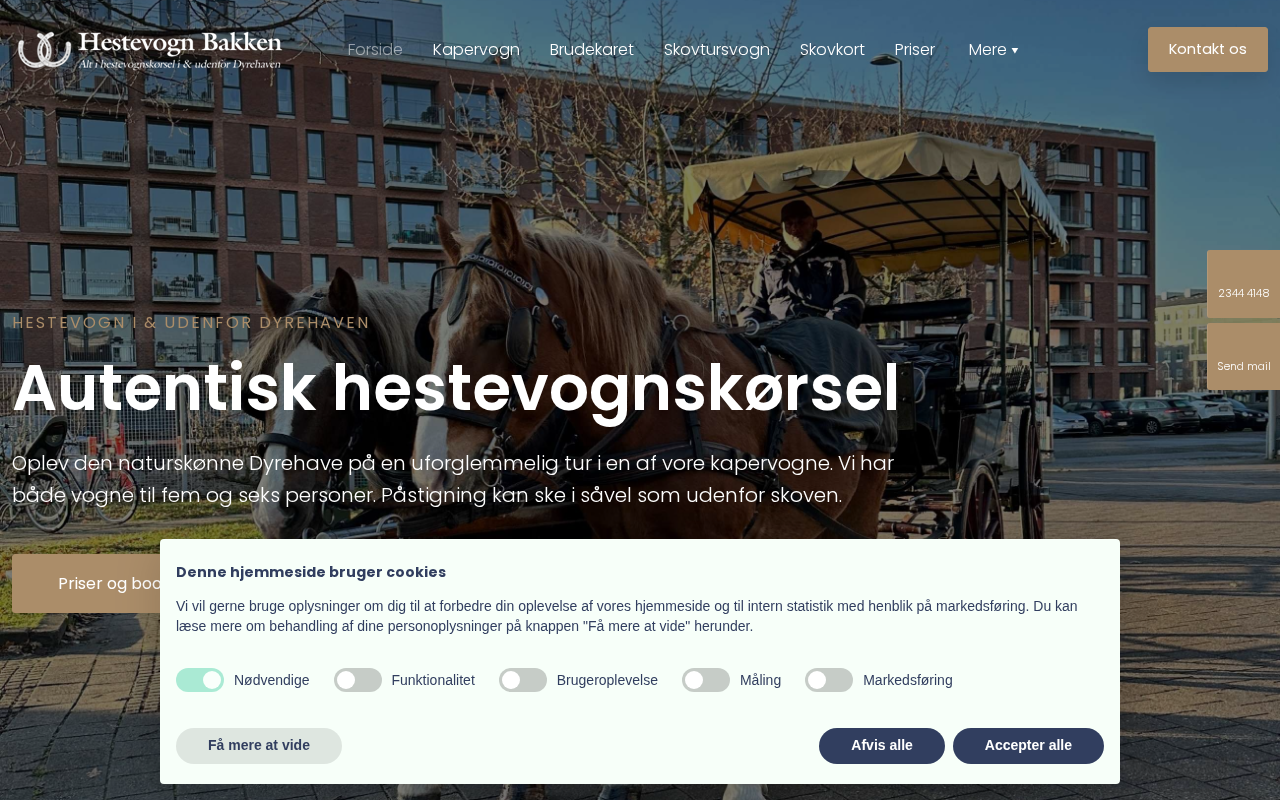Open the Send mail side button
The height and width of the screenshot is (800, 1280).
pos(1243,357)
